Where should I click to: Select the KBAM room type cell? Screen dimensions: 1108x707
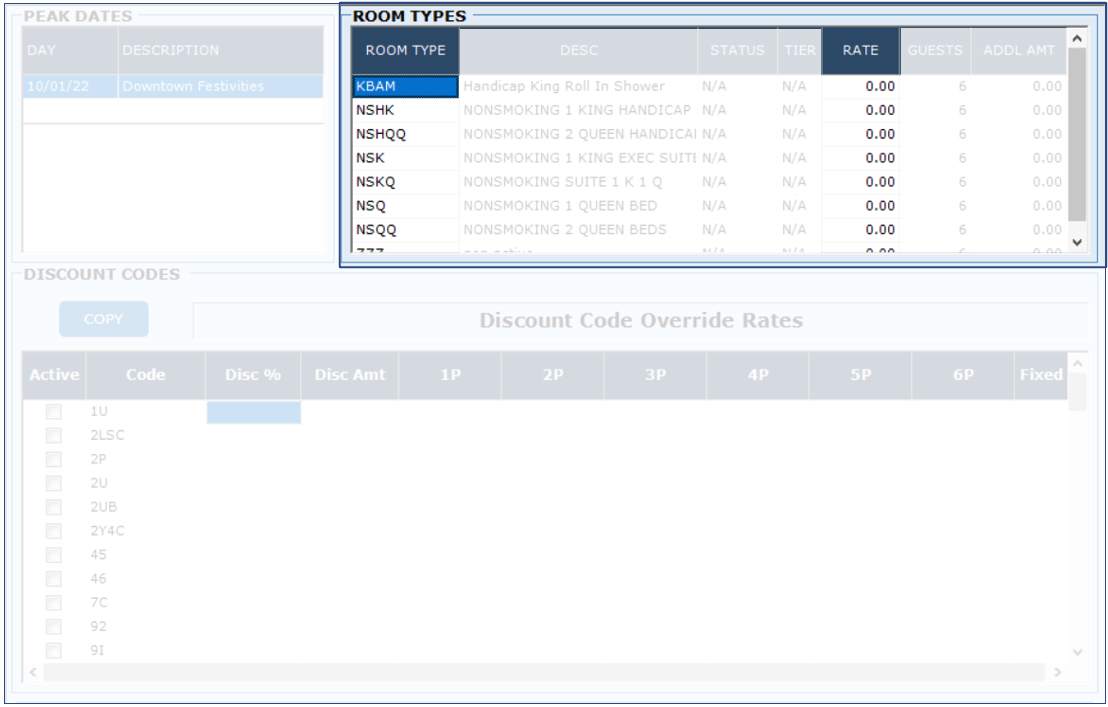(x=405, y=87)
